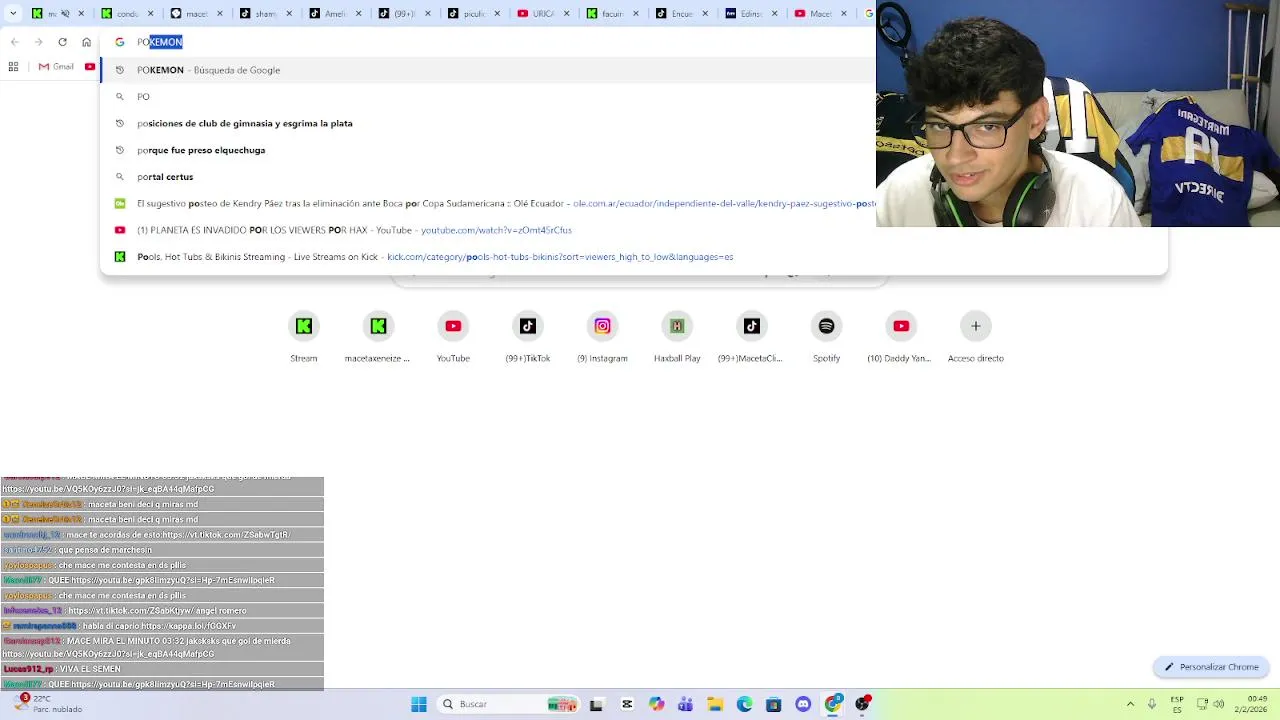Open the Windows Start menu

[x=419, y=704]
